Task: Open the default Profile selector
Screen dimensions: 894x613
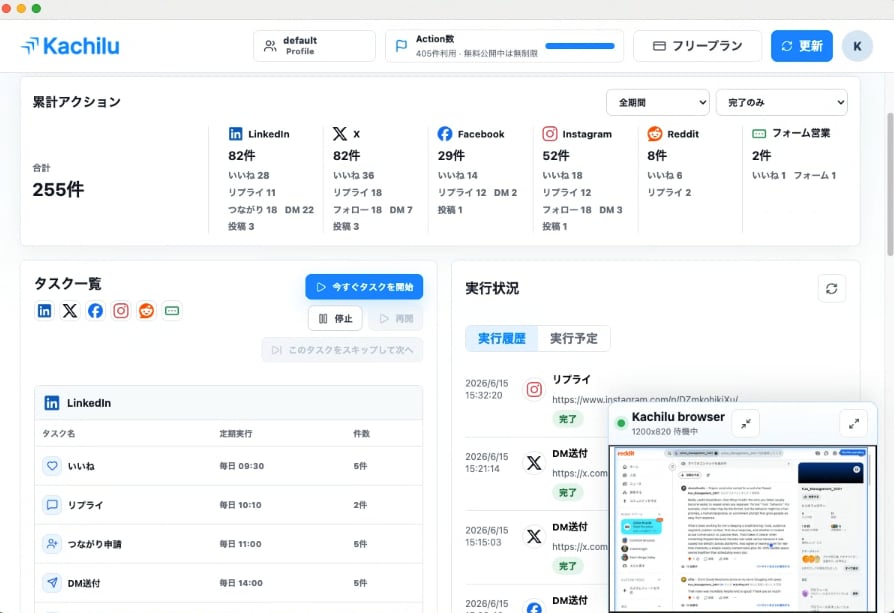Action: tap(314, 46)
